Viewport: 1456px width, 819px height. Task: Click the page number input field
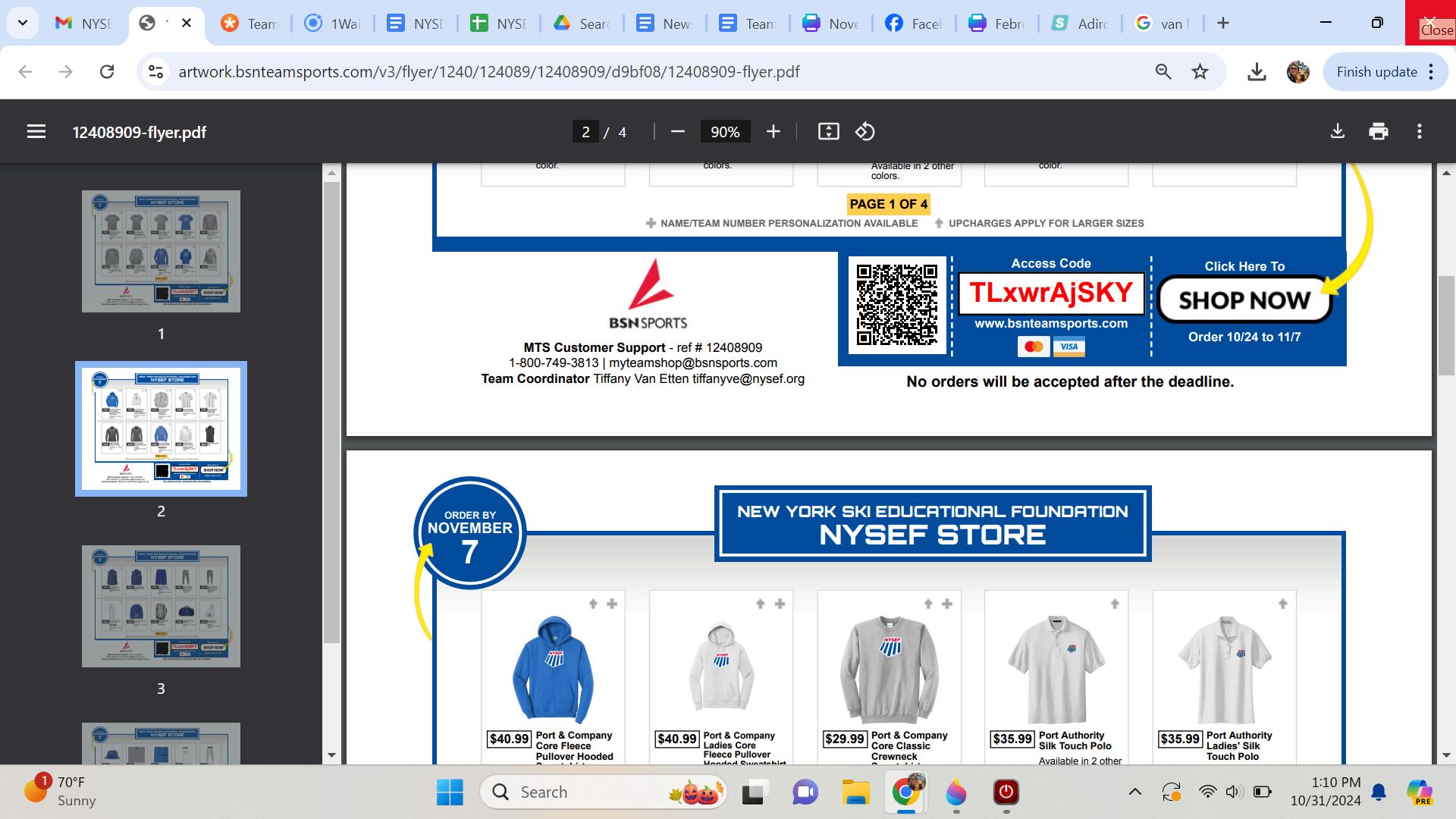(585, 132)
